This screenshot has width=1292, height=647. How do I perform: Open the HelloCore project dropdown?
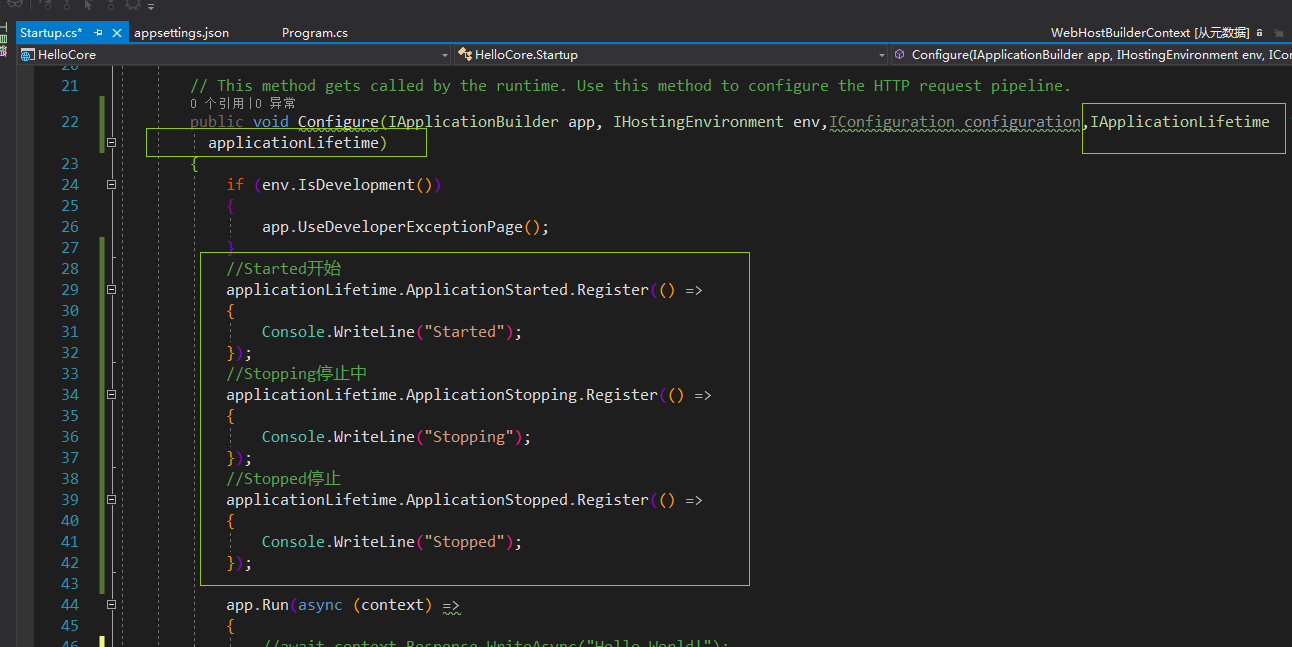click(x=234, y=55)
